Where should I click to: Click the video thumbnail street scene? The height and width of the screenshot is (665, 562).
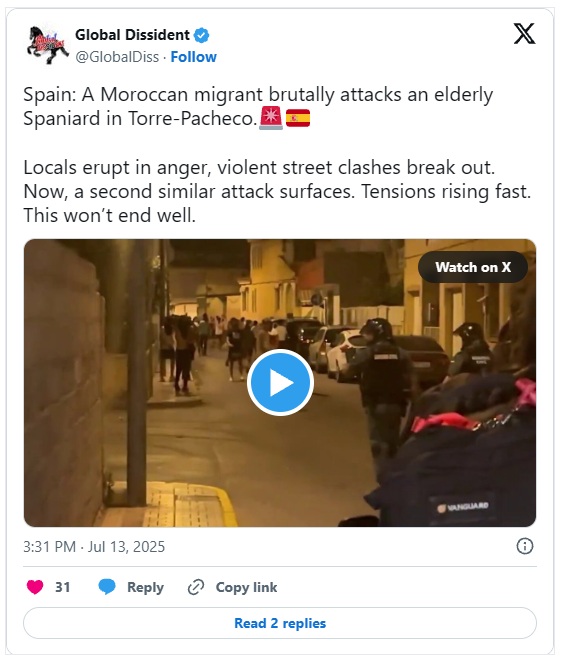click(x=280, y=383)
